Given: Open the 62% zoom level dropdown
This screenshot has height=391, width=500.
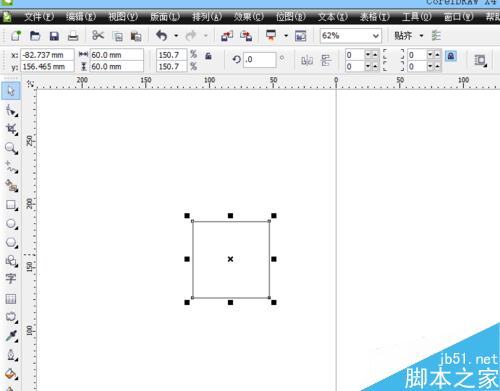Looking at the screenshot, I should point(376,36).
